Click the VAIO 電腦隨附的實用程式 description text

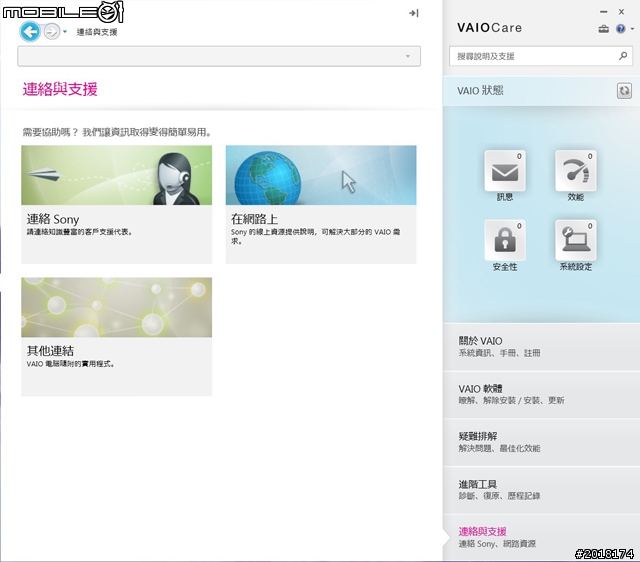(70, 364)
